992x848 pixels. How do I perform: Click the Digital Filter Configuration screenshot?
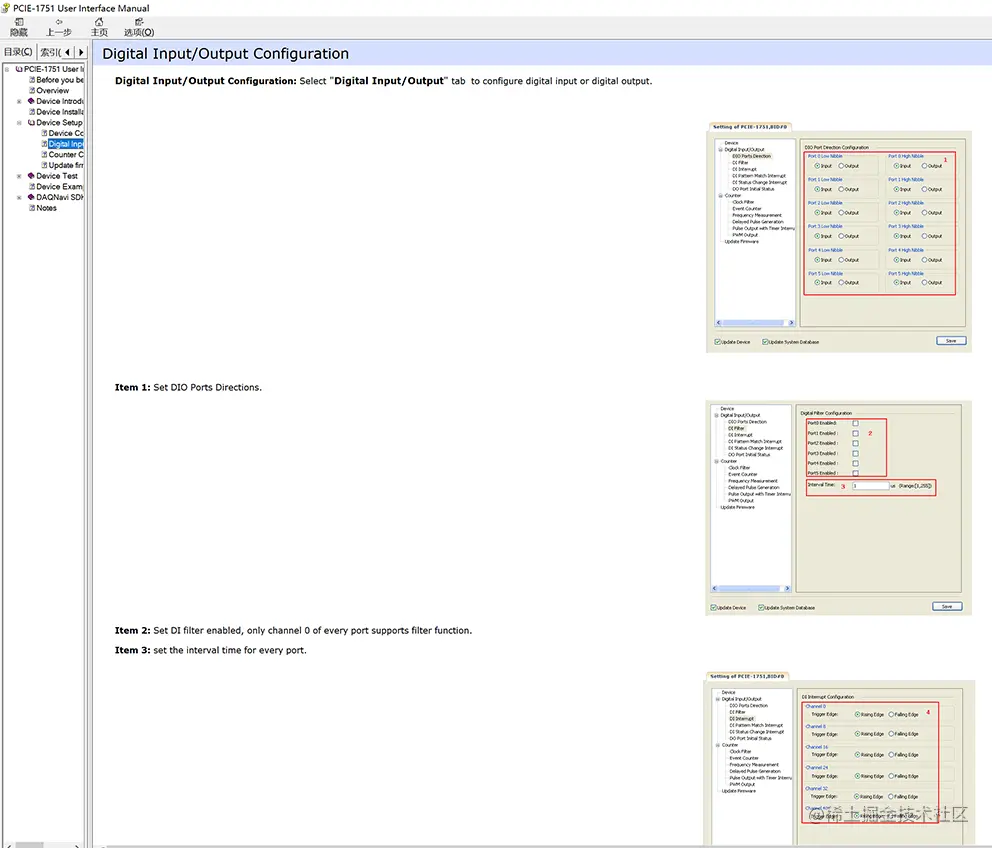coord(838,508)
